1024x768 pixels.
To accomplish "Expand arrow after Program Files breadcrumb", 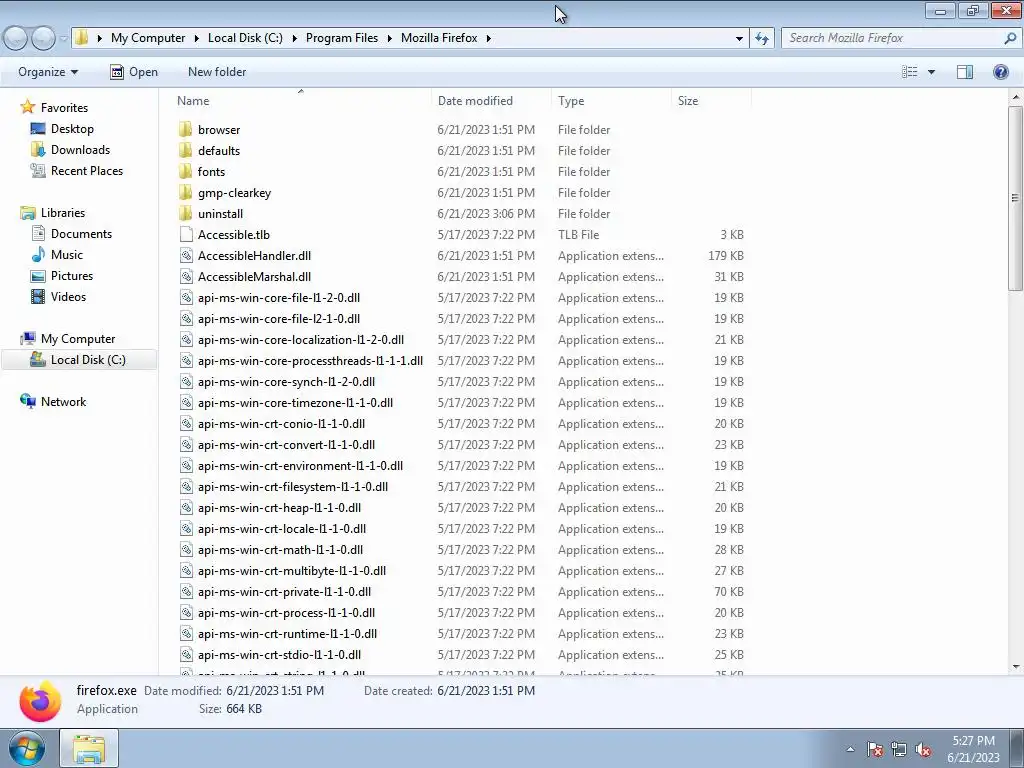I will click(389, 38).
